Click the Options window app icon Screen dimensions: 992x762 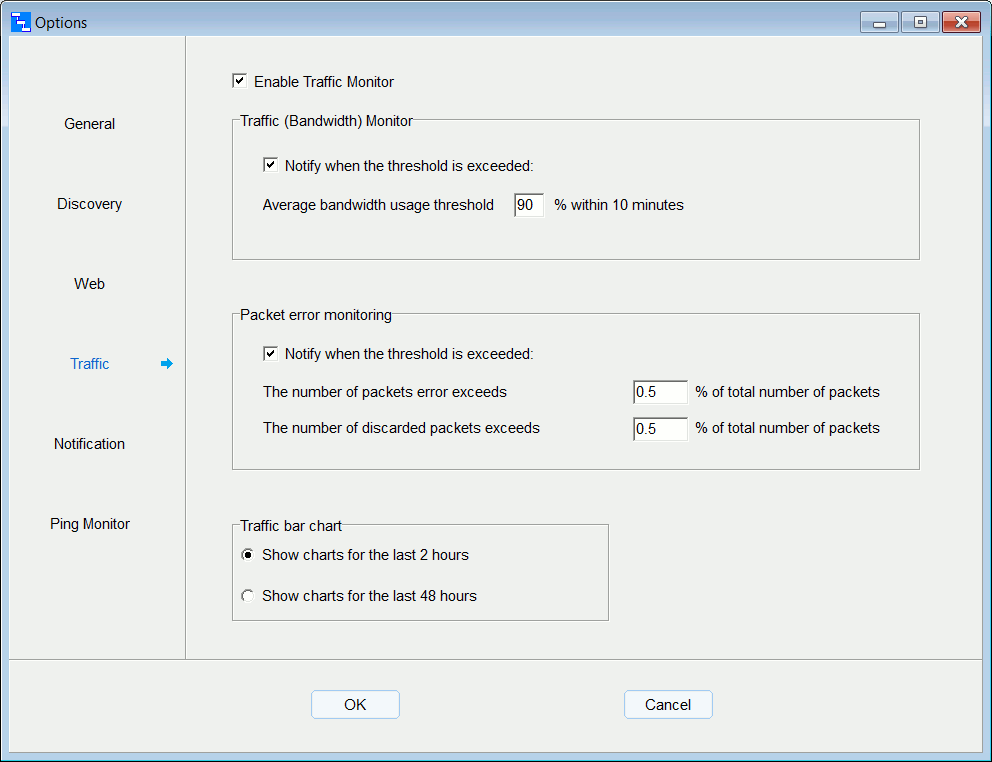point(20,22)
